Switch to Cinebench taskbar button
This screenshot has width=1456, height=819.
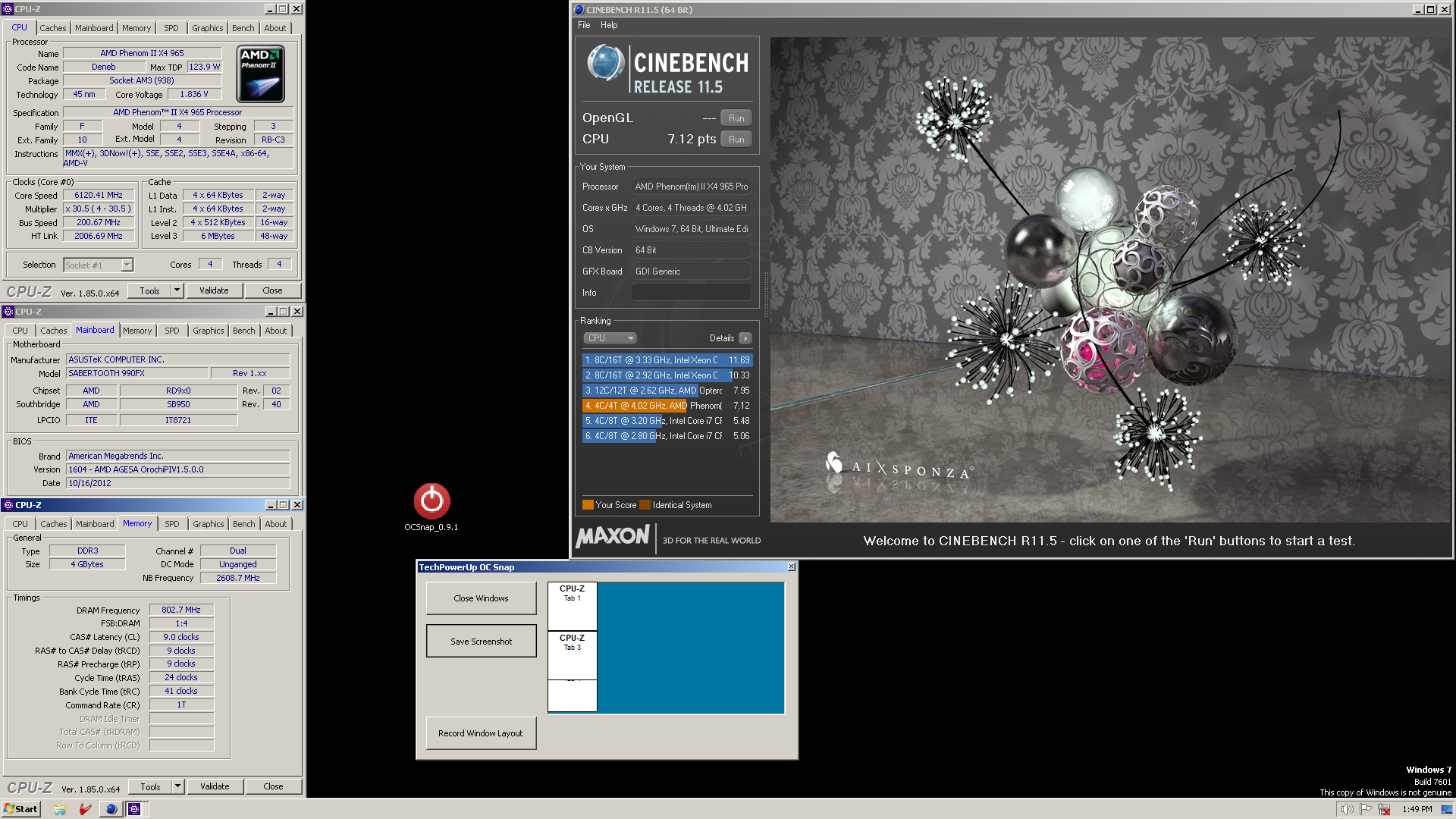[111, 809]
